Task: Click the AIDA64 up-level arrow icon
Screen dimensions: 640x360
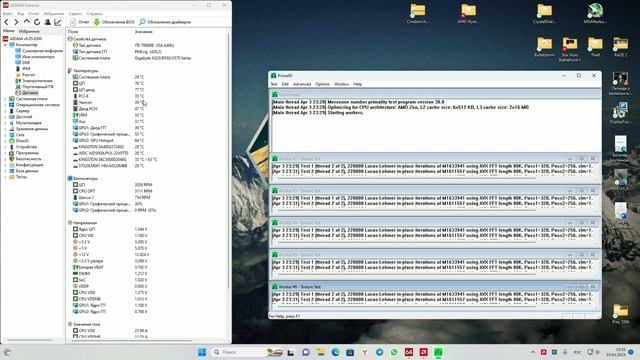Action: 27,22
